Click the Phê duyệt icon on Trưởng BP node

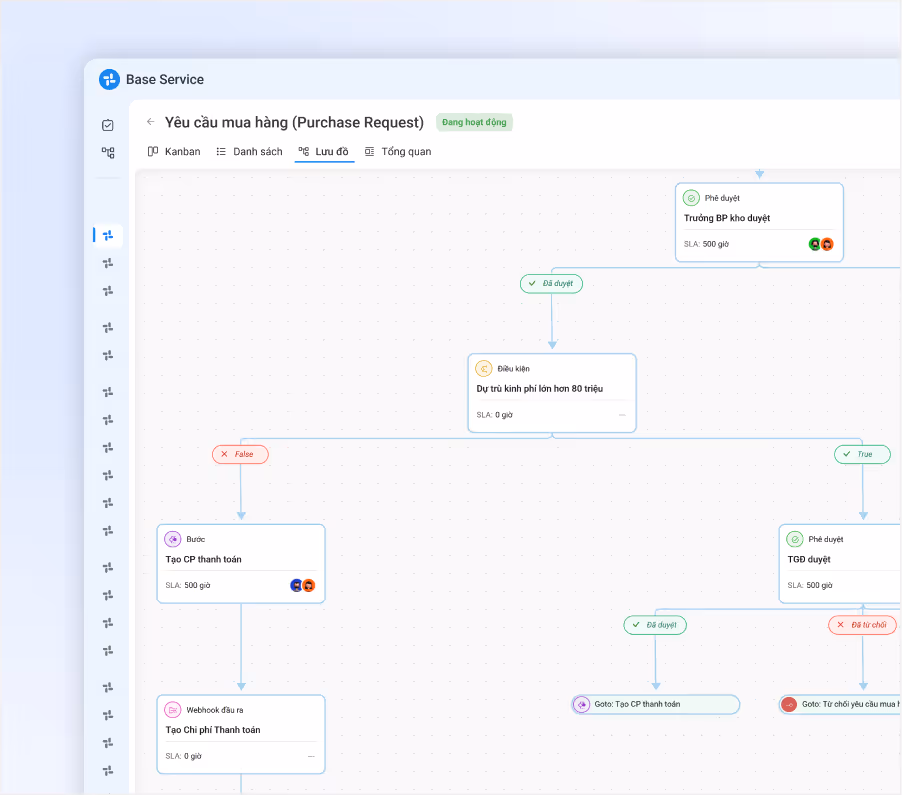pos(691,198)
